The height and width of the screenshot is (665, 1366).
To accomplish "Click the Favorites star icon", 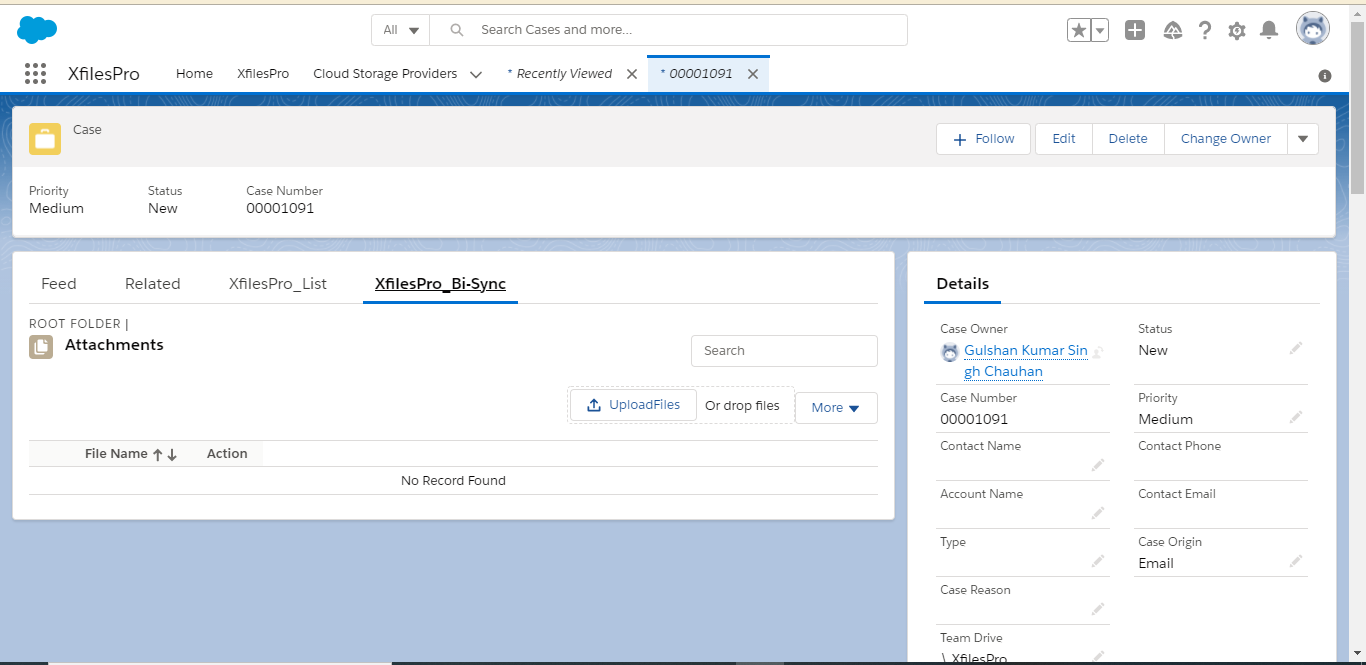I will pos(1079,30).
